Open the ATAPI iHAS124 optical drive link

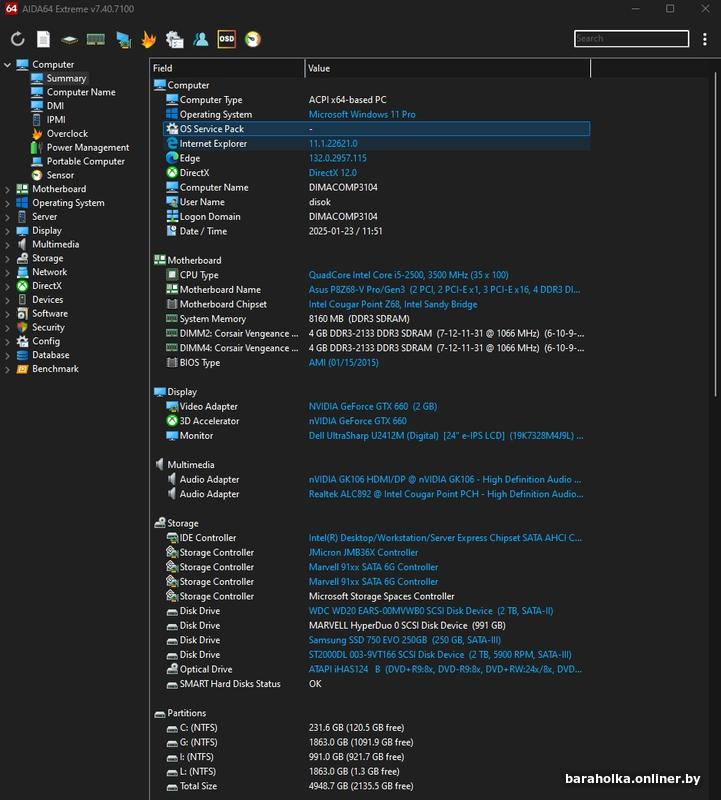445,669
